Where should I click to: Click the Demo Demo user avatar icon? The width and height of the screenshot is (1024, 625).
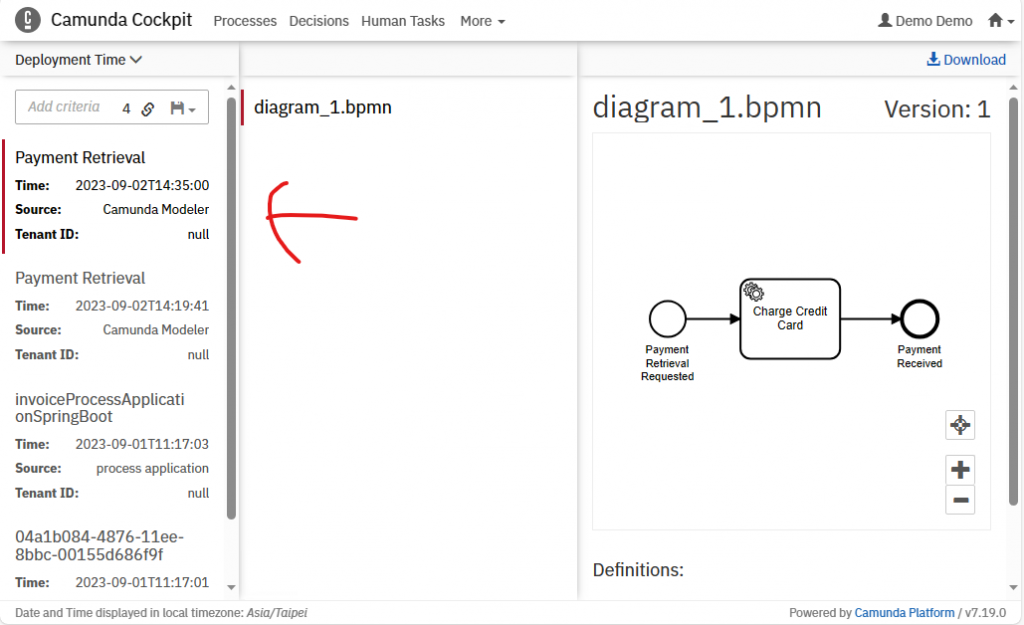(885, 20)
